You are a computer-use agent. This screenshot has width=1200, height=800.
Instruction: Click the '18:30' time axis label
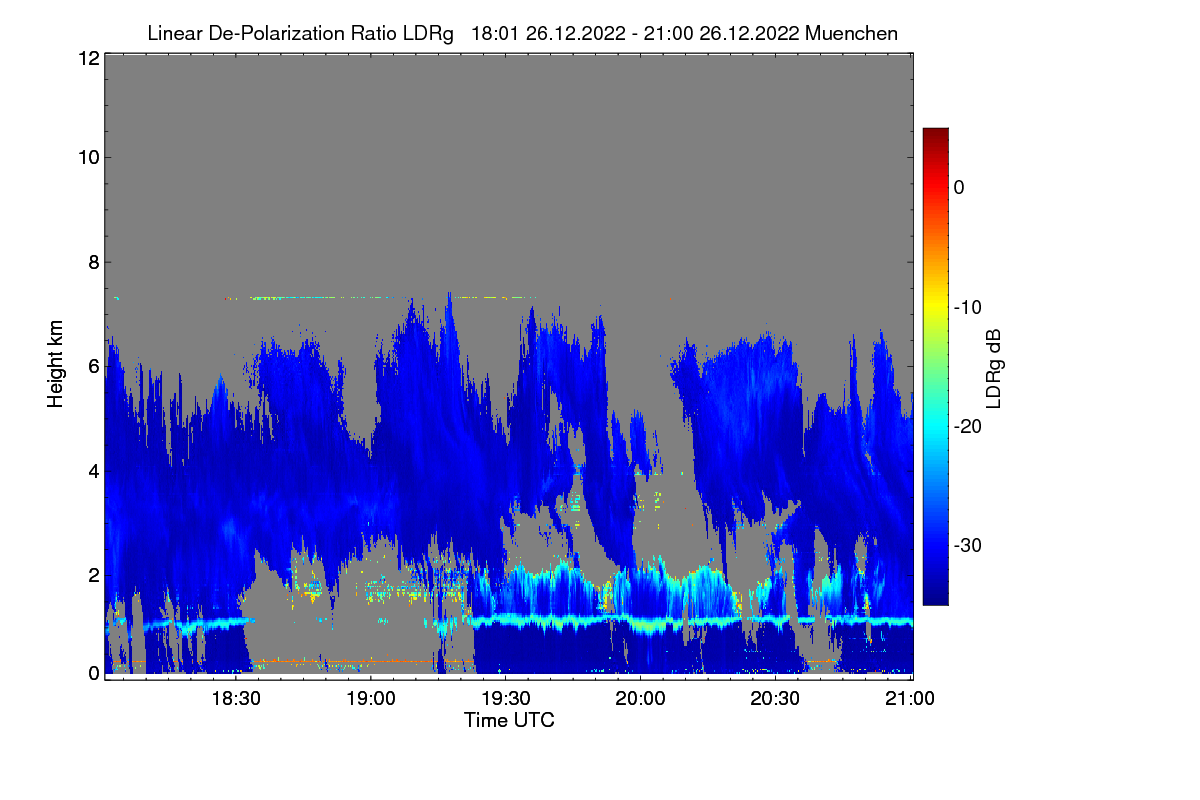click(236, 699)
